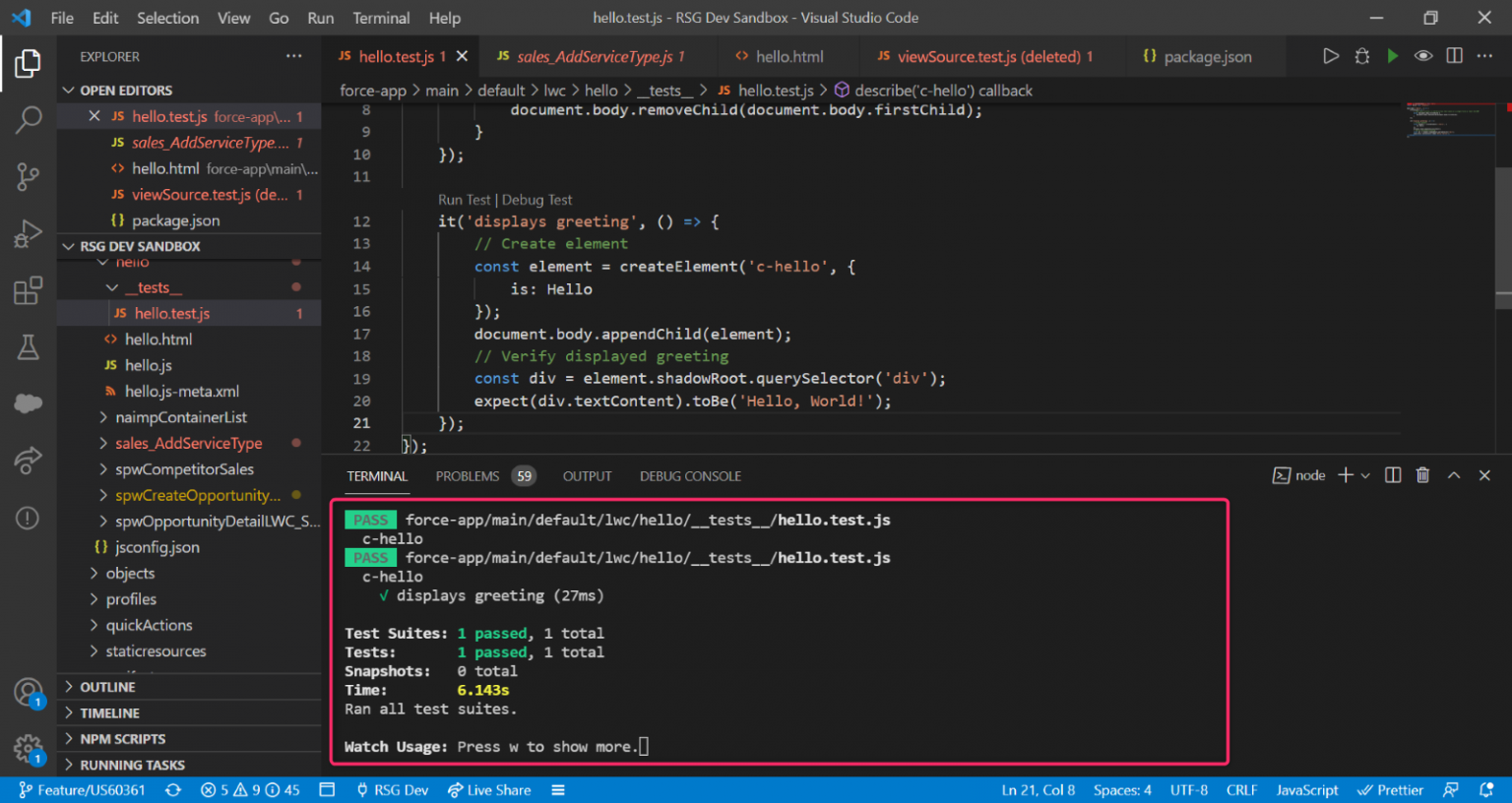Create a new terminal with the plus icon

pos(1344,474)
